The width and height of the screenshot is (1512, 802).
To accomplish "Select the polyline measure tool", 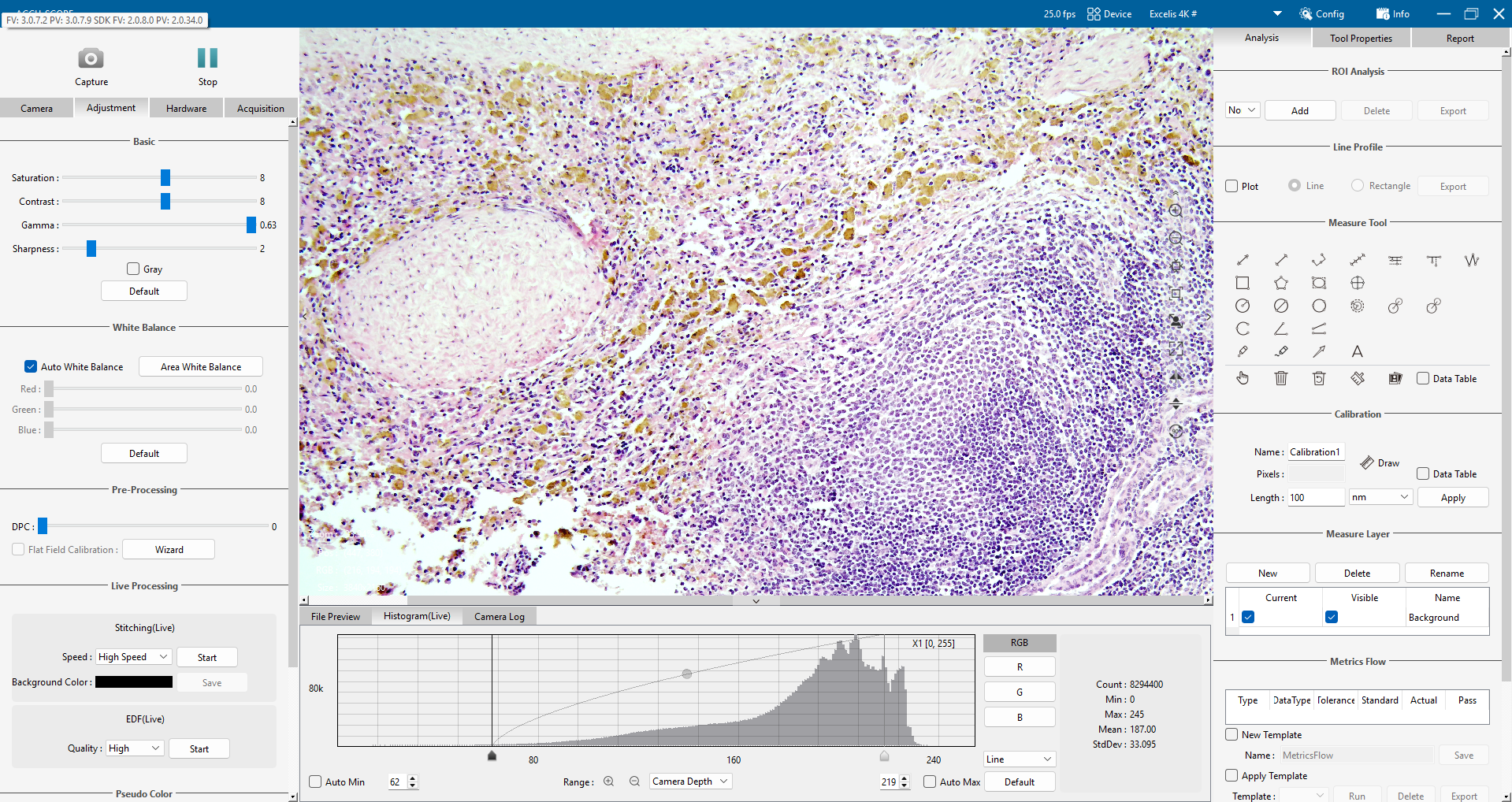I will 1317,260.
